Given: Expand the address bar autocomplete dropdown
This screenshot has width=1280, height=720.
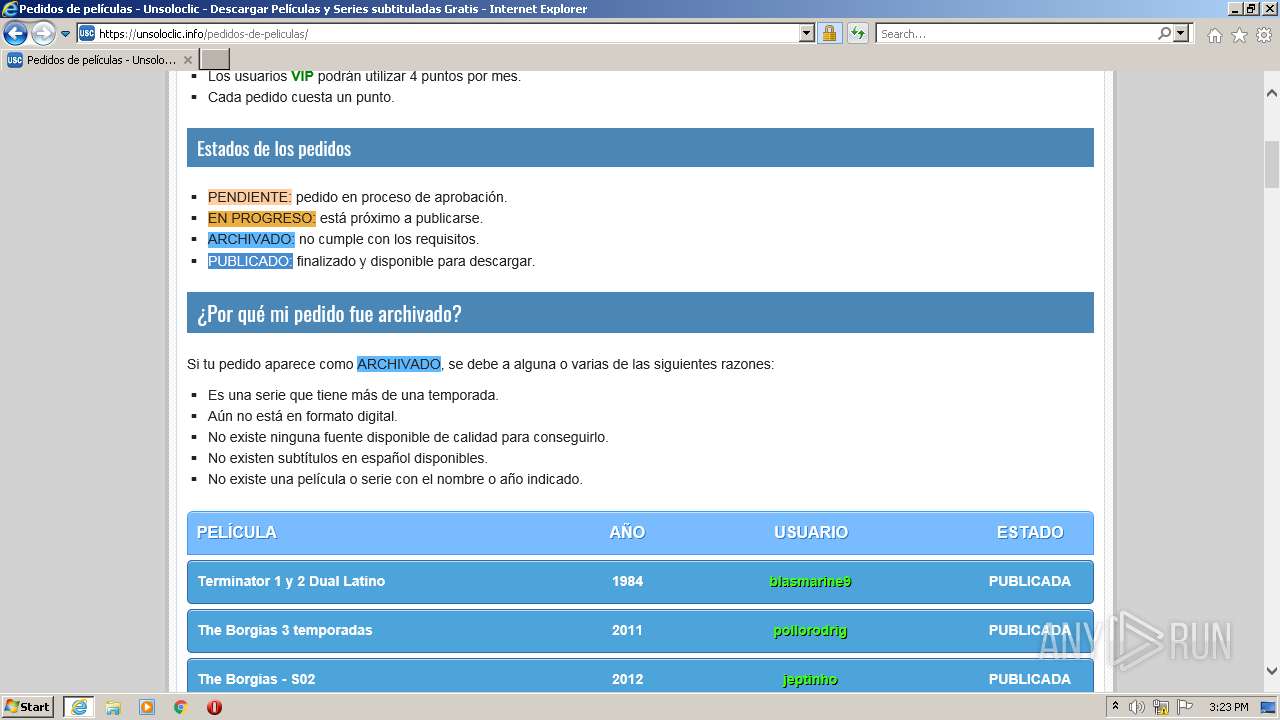Looking at the screenshot, I should (807, 33).
